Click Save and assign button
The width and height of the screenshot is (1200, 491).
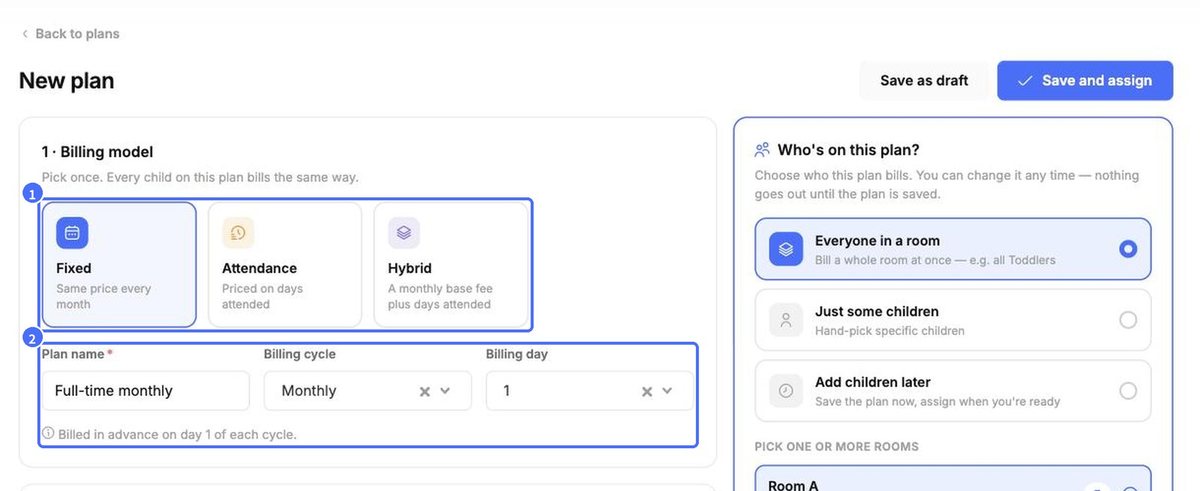[1085, 81]
